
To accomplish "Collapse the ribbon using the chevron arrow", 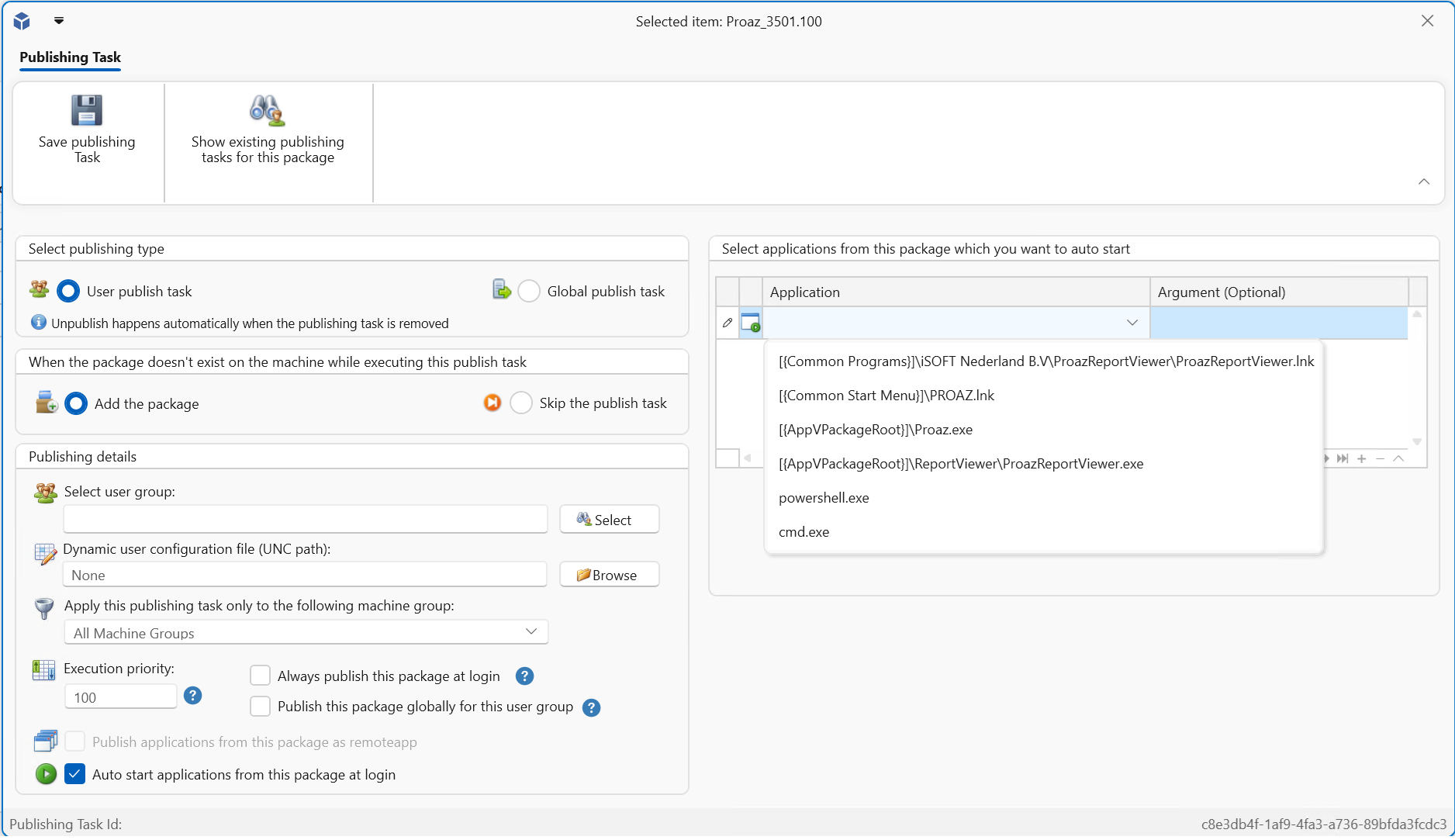I will (x=1424, y=181).
